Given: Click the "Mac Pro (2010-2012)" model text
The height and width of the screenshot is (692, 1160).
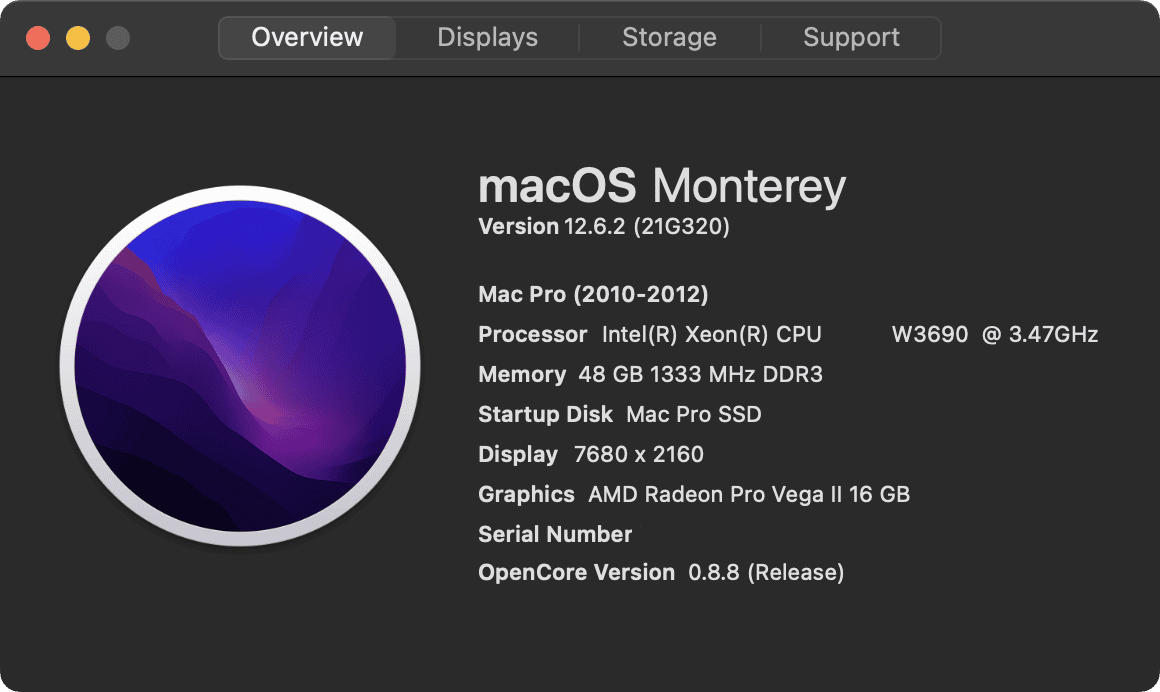Looking at the screenshot, I should tap(593, 295).
